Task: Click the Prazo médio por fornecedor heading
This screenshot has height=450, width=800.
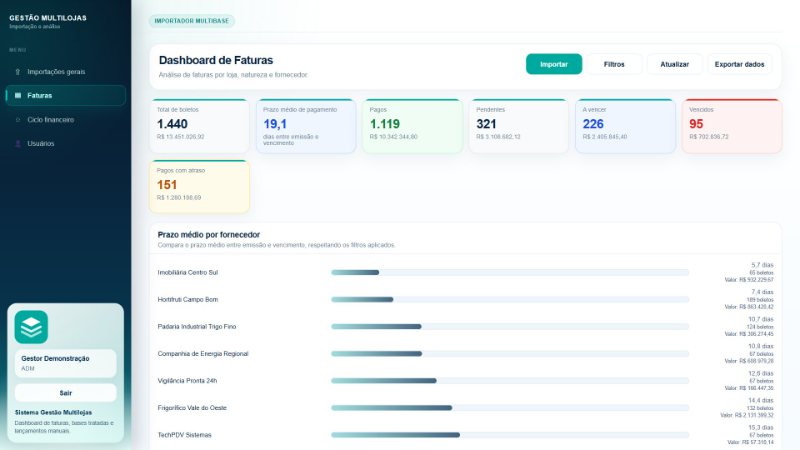Action: click(209, 235)
